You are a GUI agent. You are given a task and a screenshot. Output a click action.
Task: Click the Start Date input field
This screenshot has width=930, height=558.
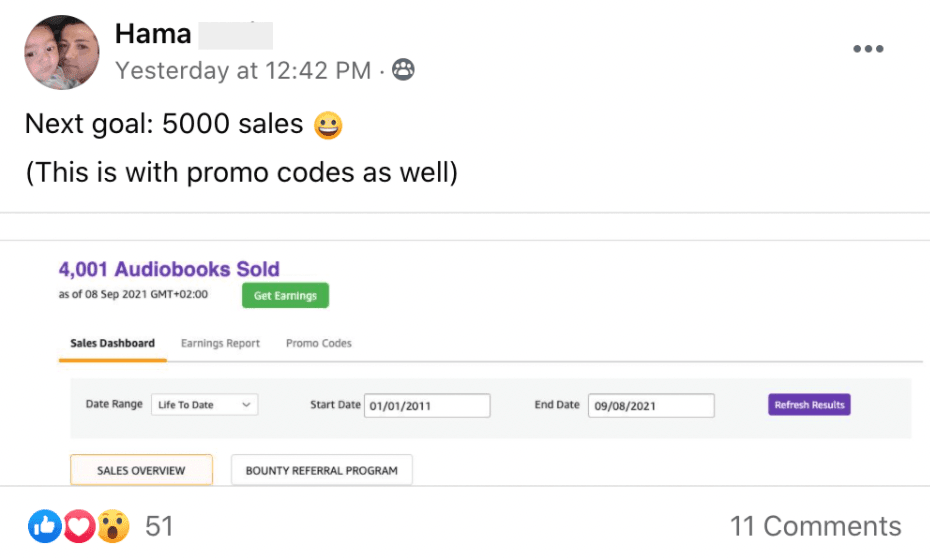[427, 405]
